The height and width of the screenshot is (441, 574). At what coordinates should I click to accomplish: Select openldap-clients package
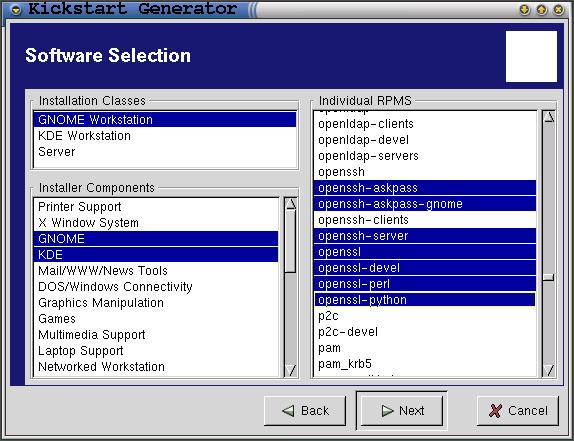coord(425,124)
